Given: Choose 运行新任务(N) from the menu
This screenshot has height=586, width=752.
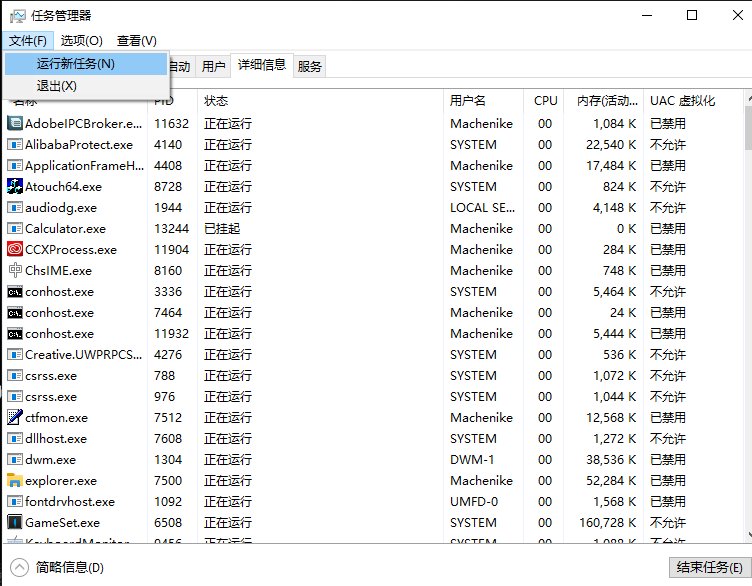Looking at the screenshot, I should coord(86,64).
